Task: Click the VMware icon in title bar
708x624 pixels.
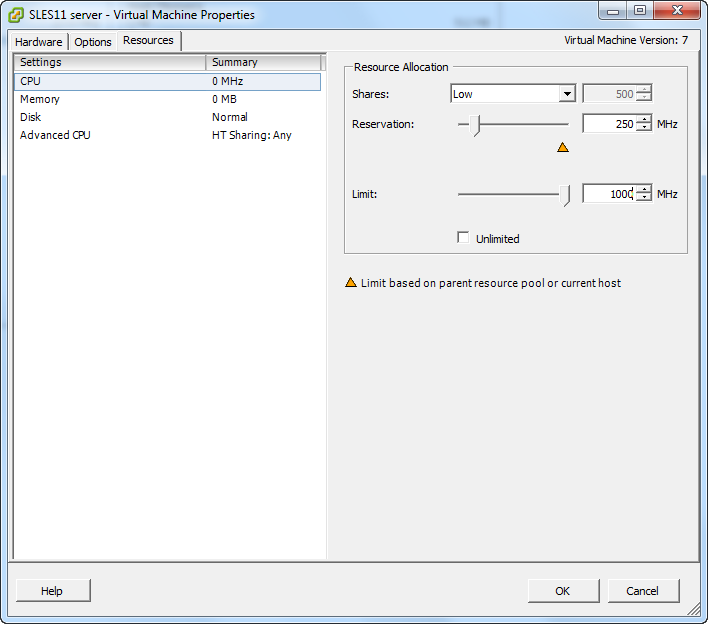Action: coord(16,15)
